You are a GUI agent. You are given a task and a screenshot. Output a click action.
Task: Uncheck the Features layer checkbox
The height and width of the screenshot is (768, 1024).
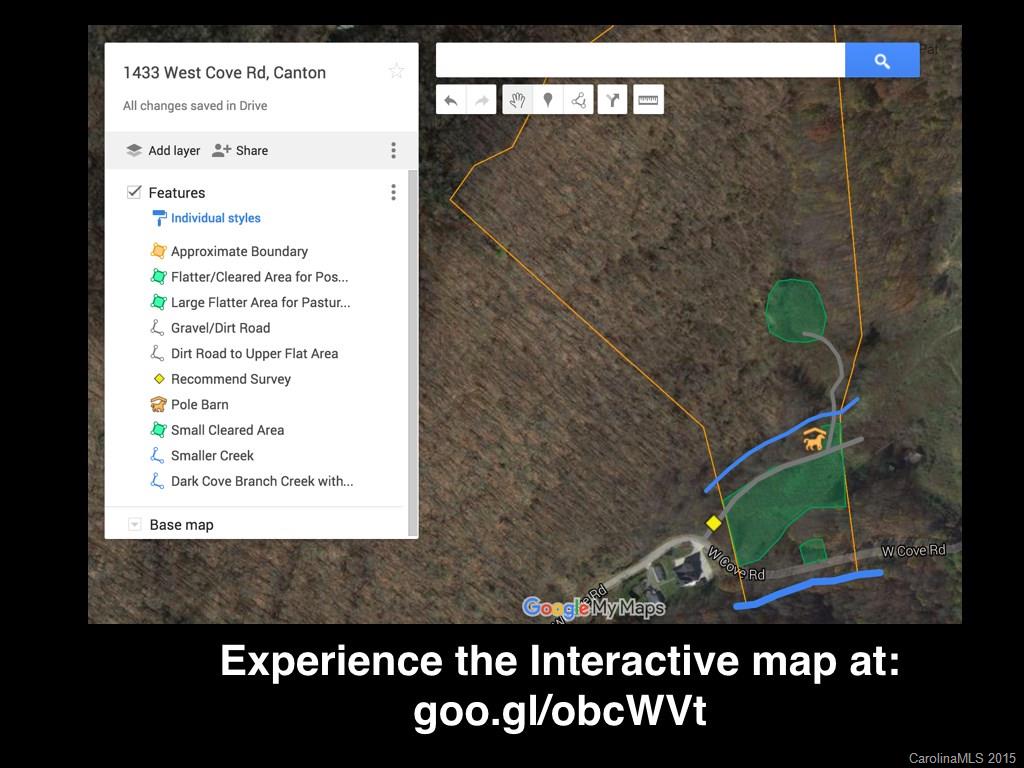tap(134, 192)
